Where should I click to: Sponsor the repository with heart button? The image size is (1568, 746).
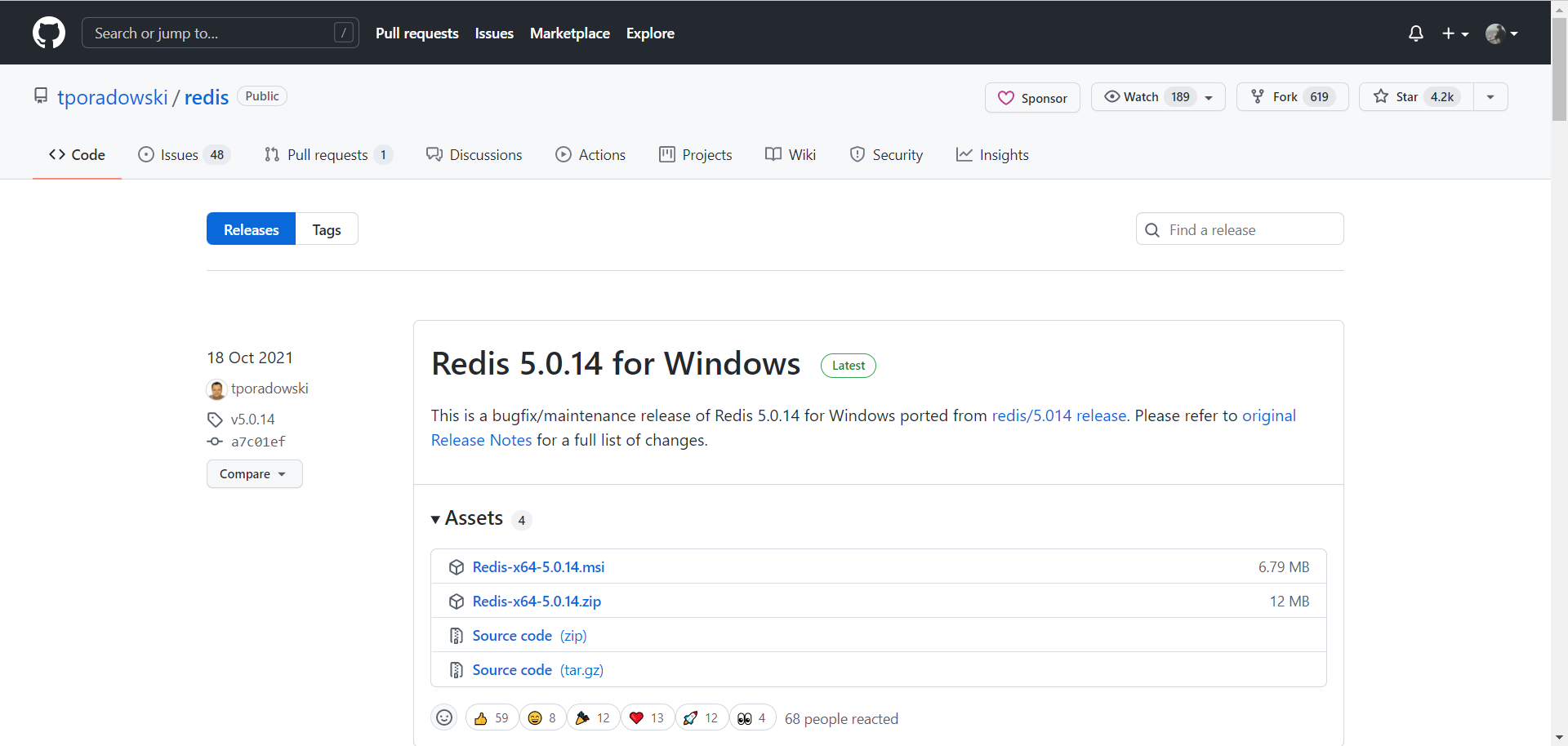(1032, 98)
